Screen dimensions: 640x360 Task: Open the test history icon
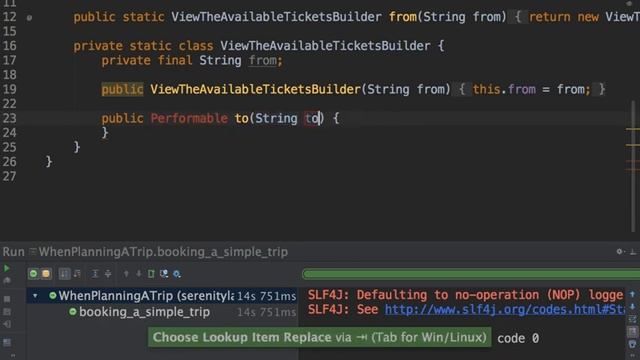coord(164,273)
